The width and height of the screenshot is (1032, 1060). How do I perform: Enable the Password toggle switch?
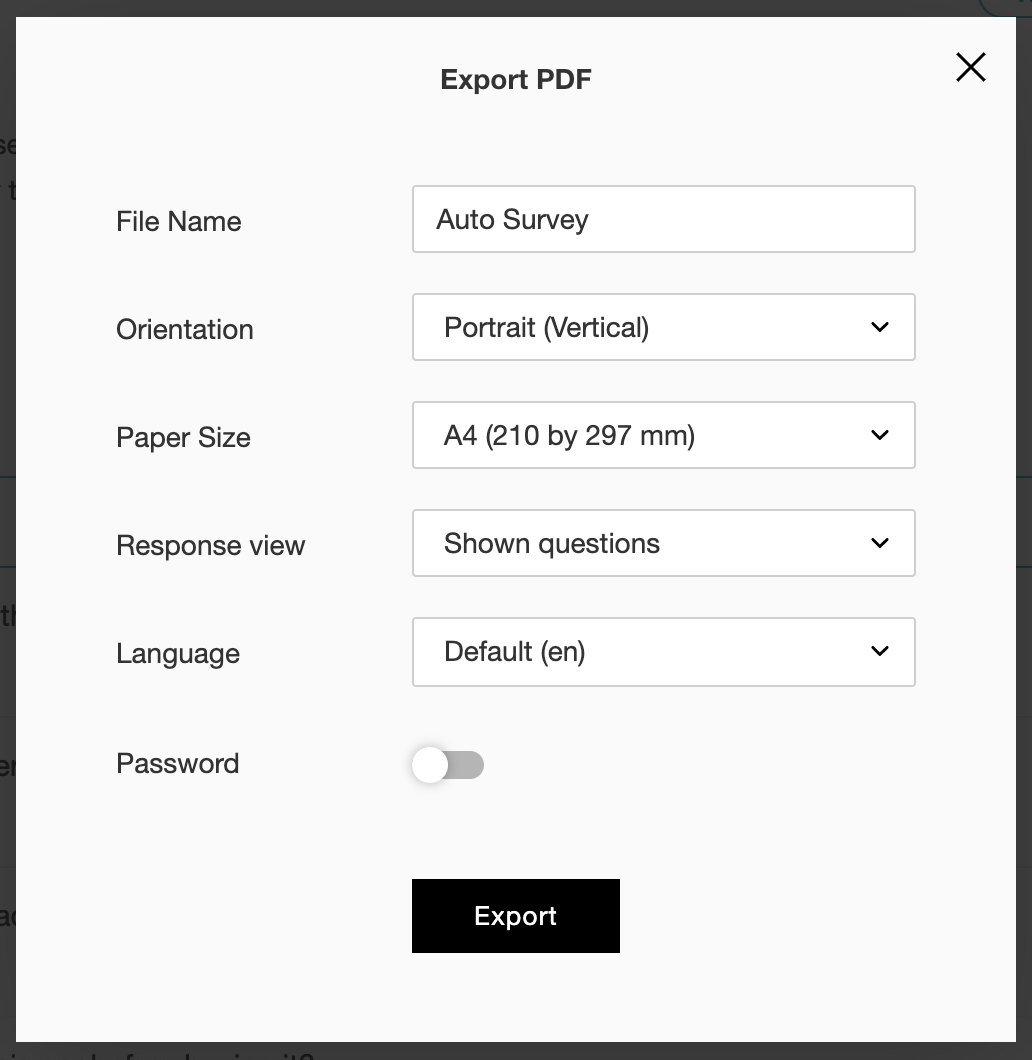[x=447, y=765]
